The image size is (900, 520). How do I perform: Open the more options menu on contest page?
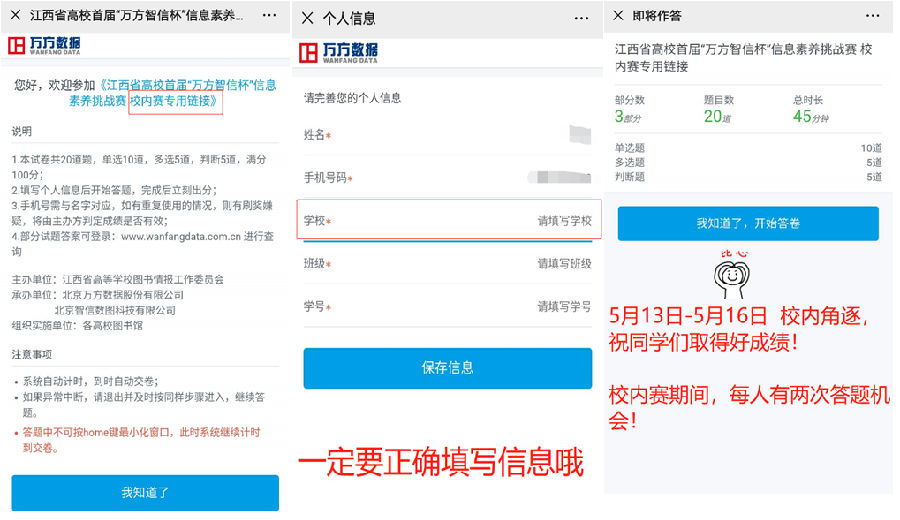(x=269, y=15)
